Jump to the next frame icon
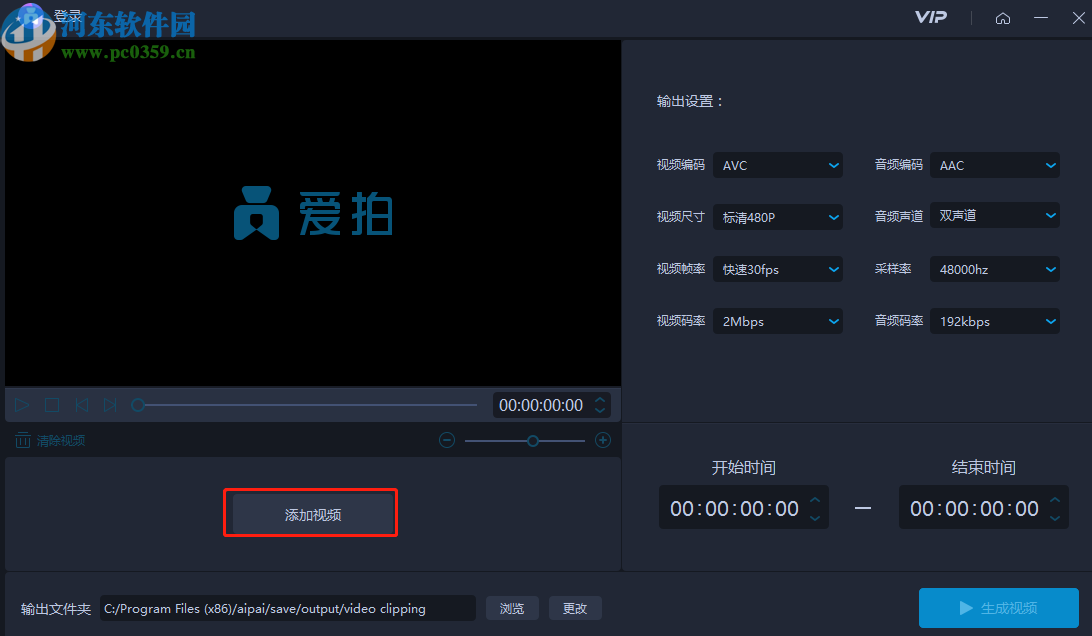Screen dimensions: 1092x636 pos(110,405)
